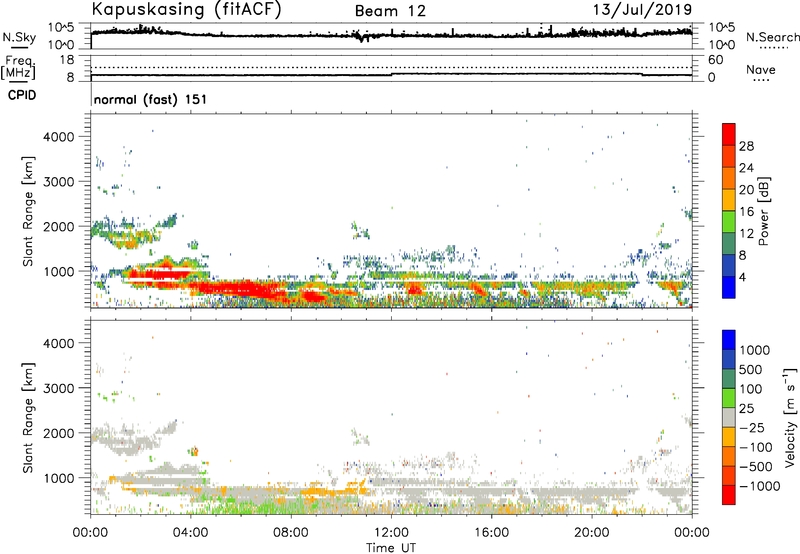800x554 pixels.
Task: Click 'Slant Range [km]' label of power panel
Action: [x=28, y=211]
